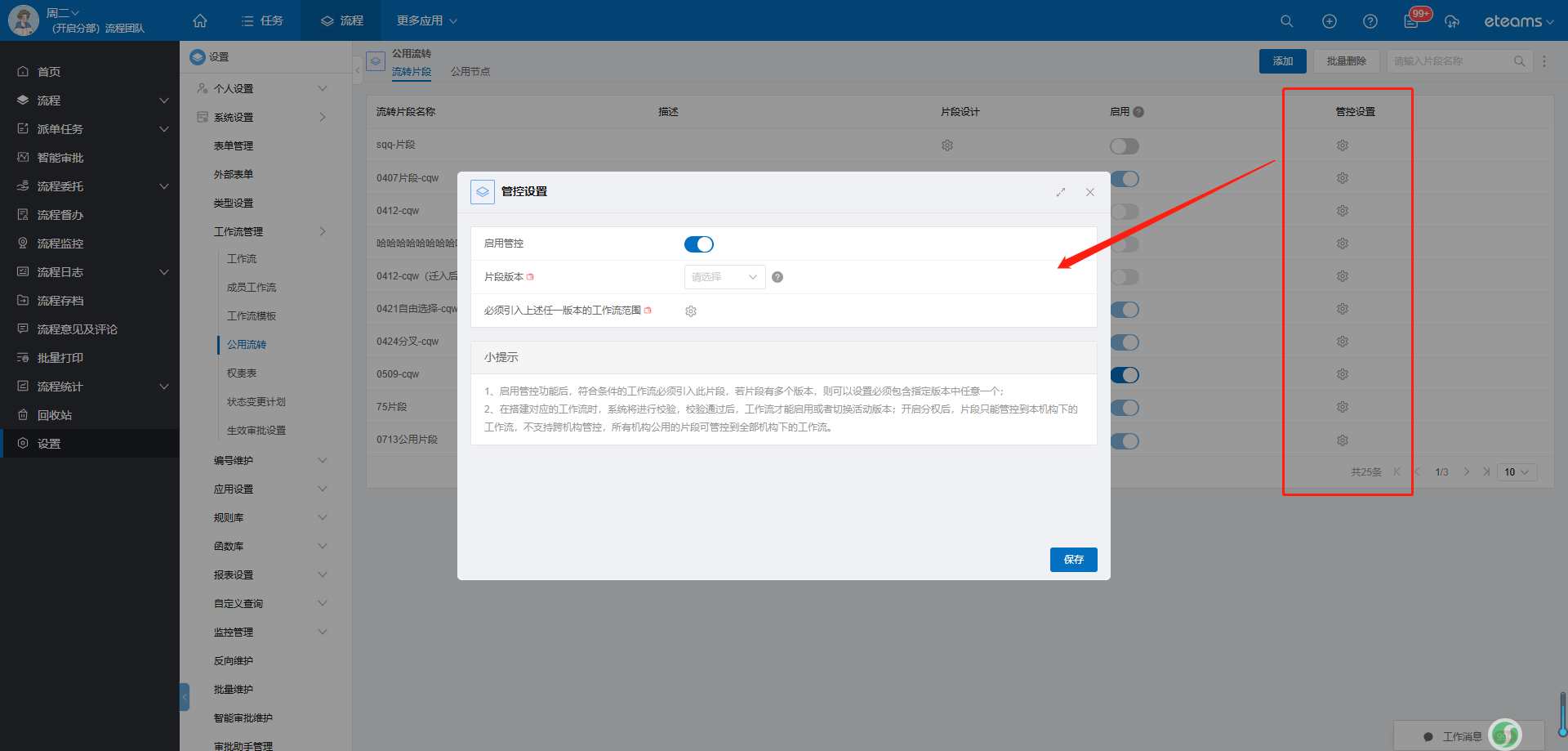The height and width of the screenshot is (751, 1568).
Task: Click help icon next to 片段版本 dropdown
Action: [777, 277]
